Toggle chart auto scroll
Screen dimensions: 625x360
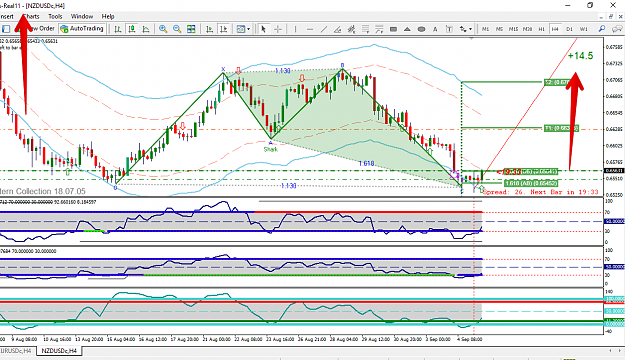coord(209,29)
